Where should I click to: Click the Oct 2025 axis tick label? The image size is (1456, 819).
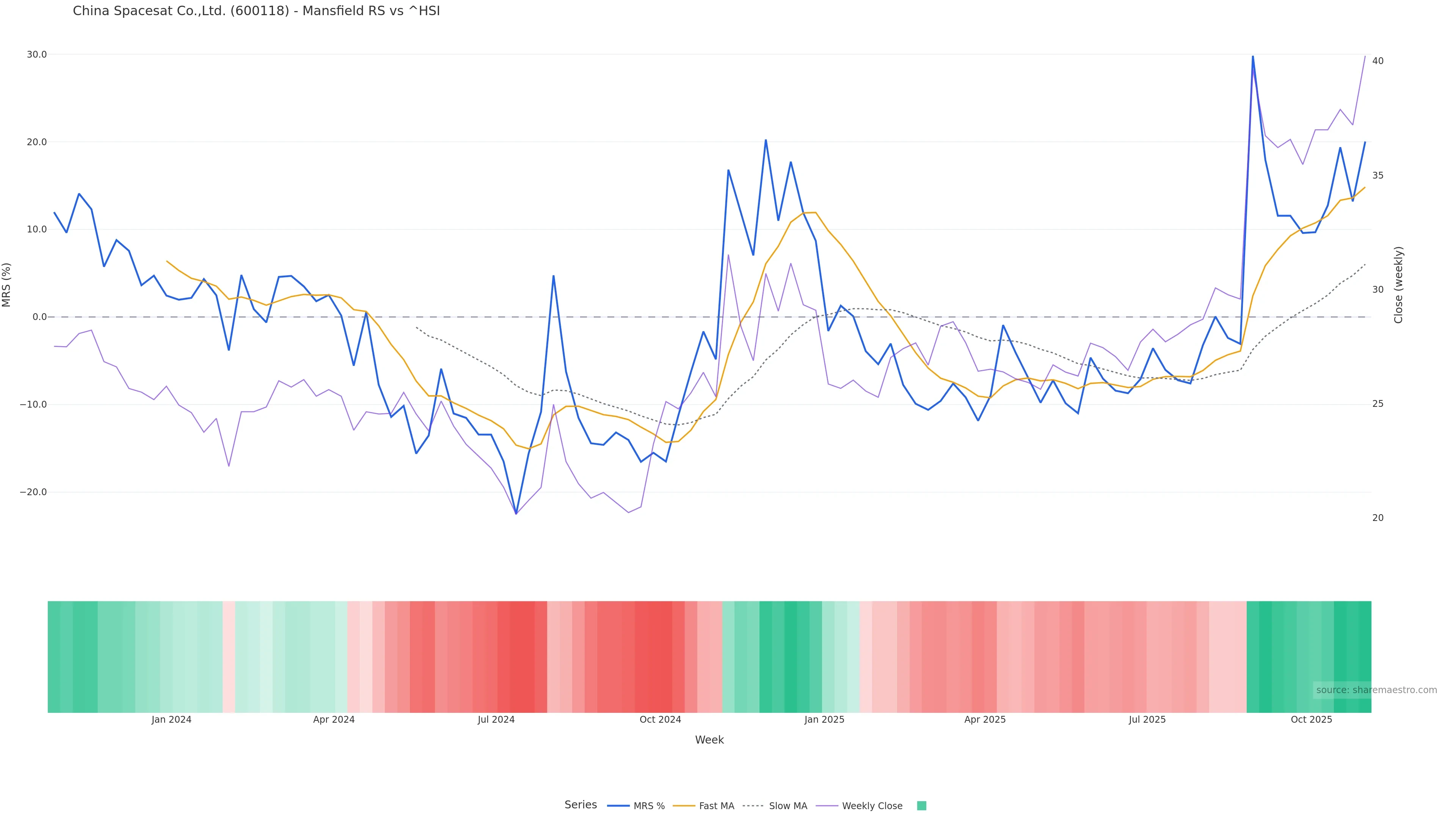pyautogui.click(x=1311, y=720)
